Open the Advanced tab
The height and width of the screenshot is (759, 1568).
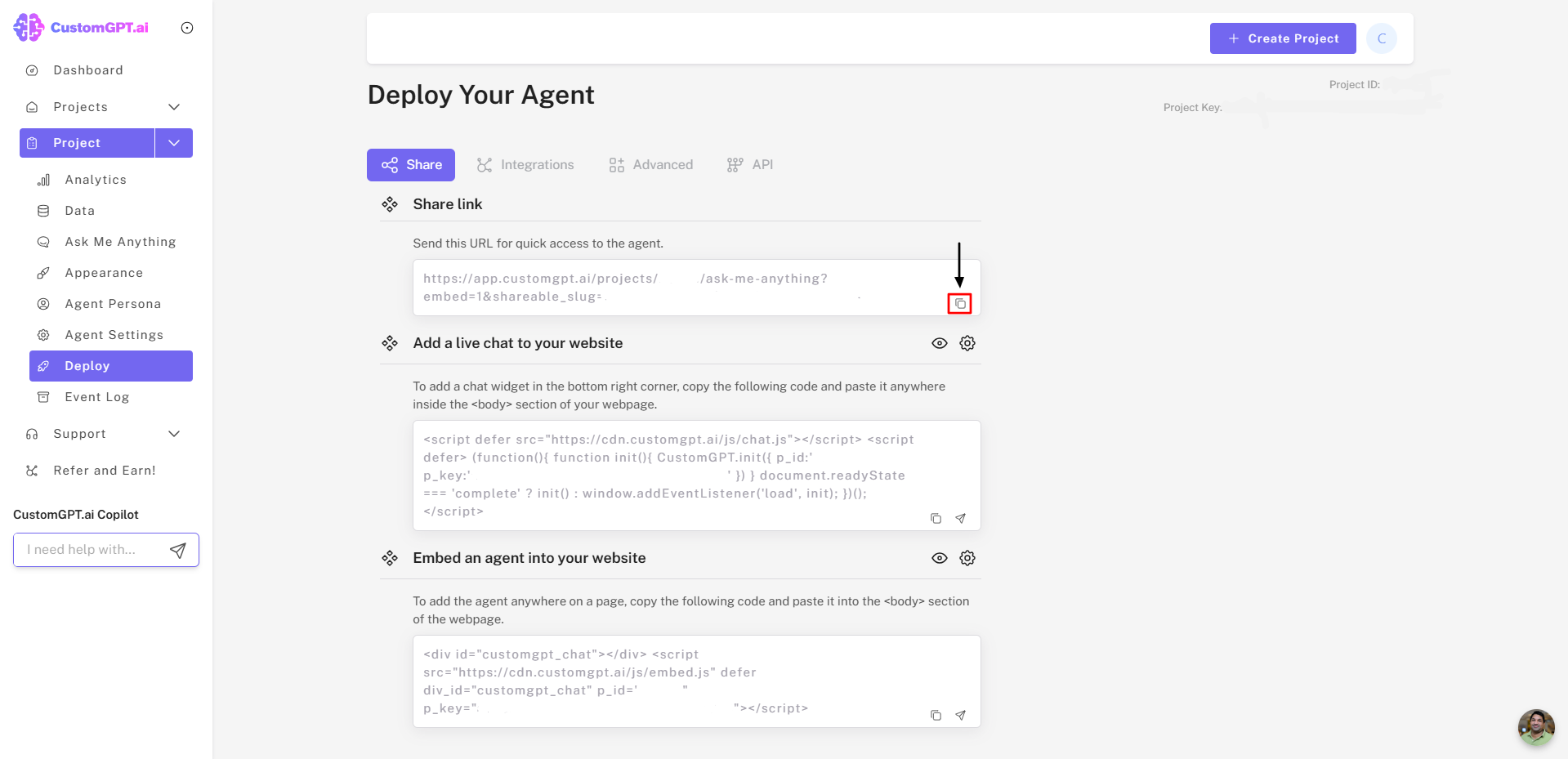click(651, 165)
